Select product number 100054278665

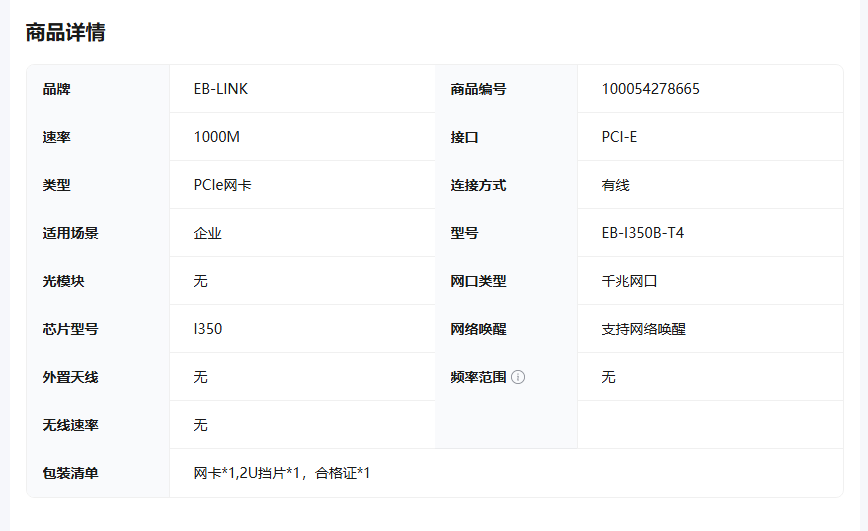point(650,89)
